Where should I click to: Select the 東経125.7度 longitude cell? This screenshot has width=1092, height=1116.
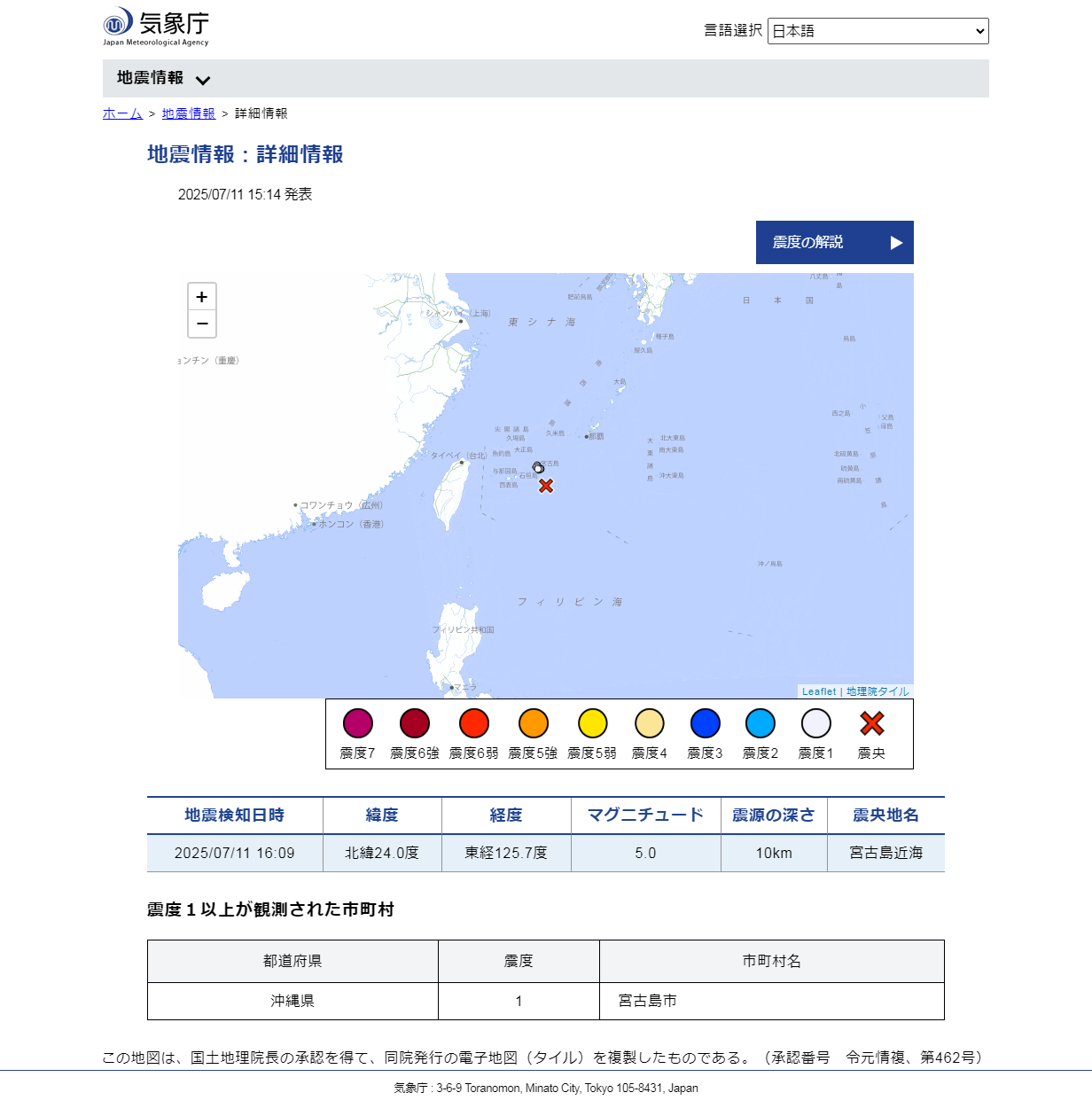506,853
